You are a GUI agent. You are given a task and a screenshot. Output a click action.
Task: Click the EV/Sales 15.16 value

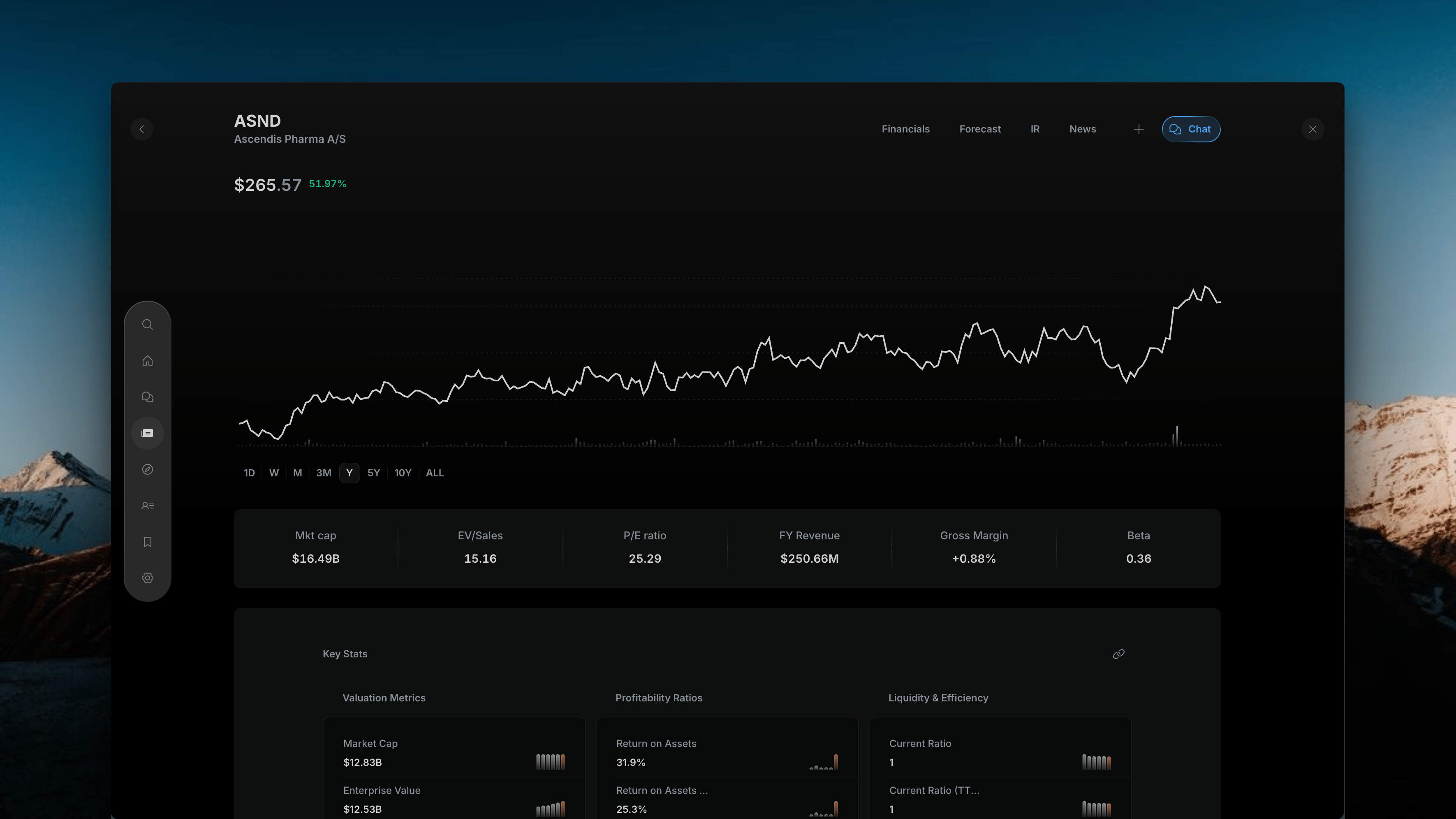pyautogui.click(x=480, y=559)
